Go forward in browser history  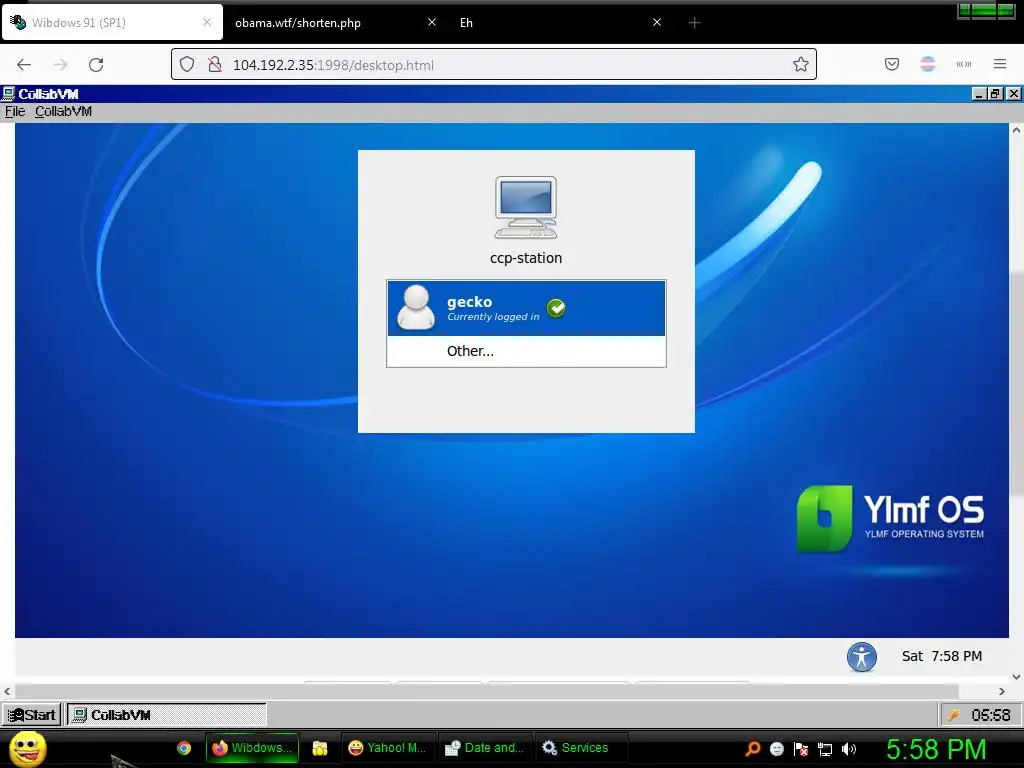(60, 65)
